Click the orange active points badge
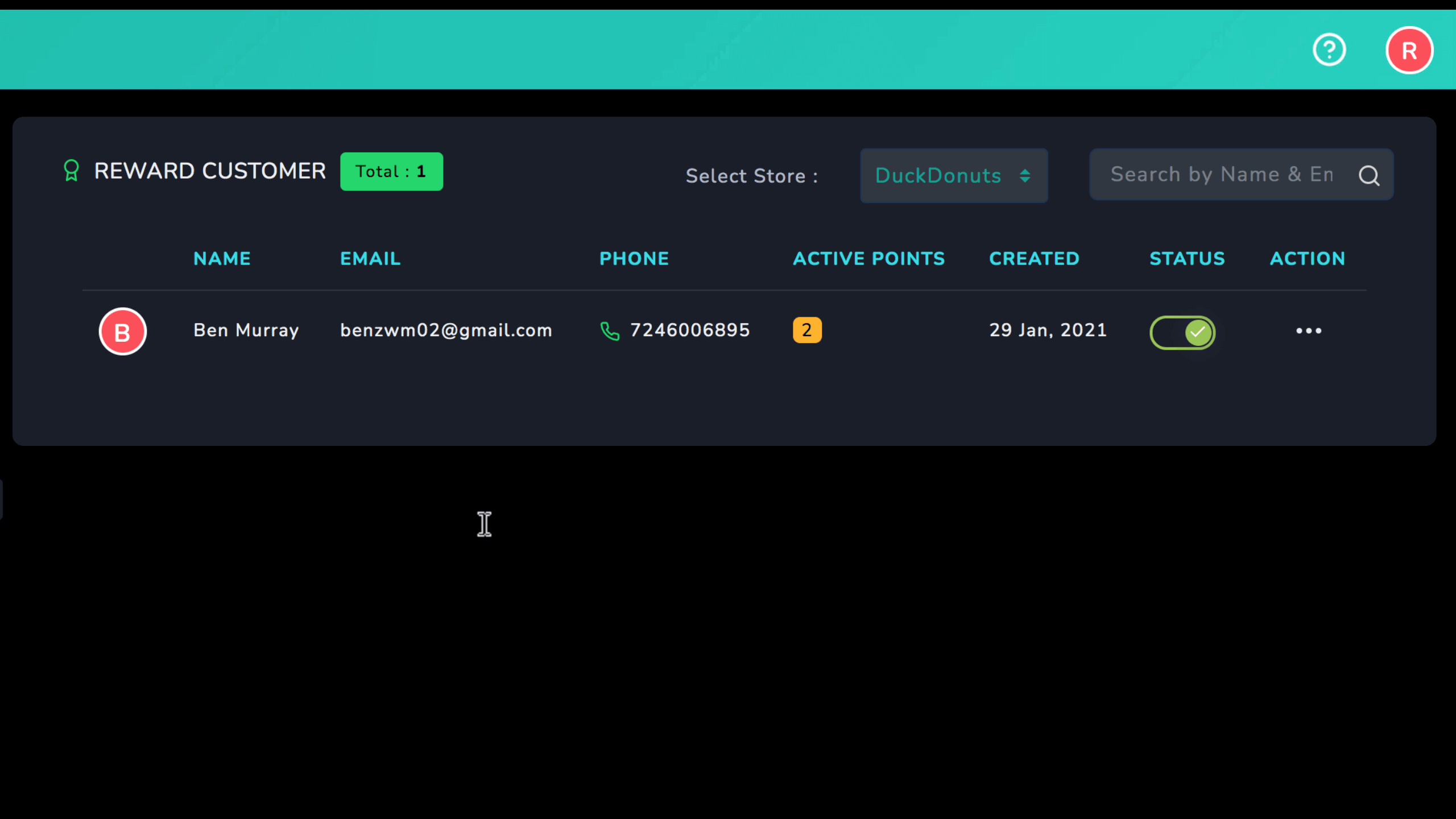Screen dimensions: 1456x819 tap(806, 330)
